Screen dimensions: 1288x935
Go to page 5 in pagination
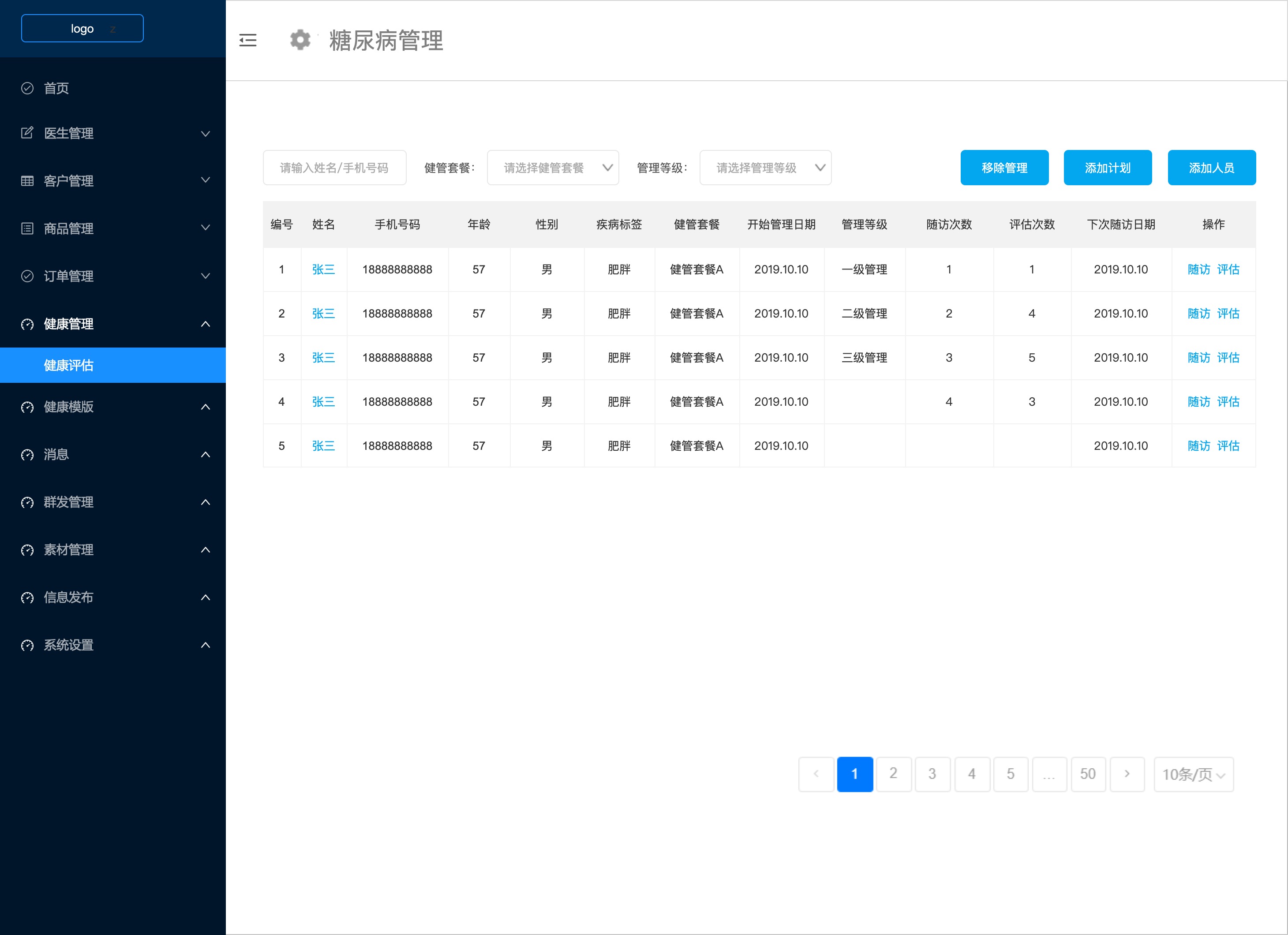[1010, 774]
